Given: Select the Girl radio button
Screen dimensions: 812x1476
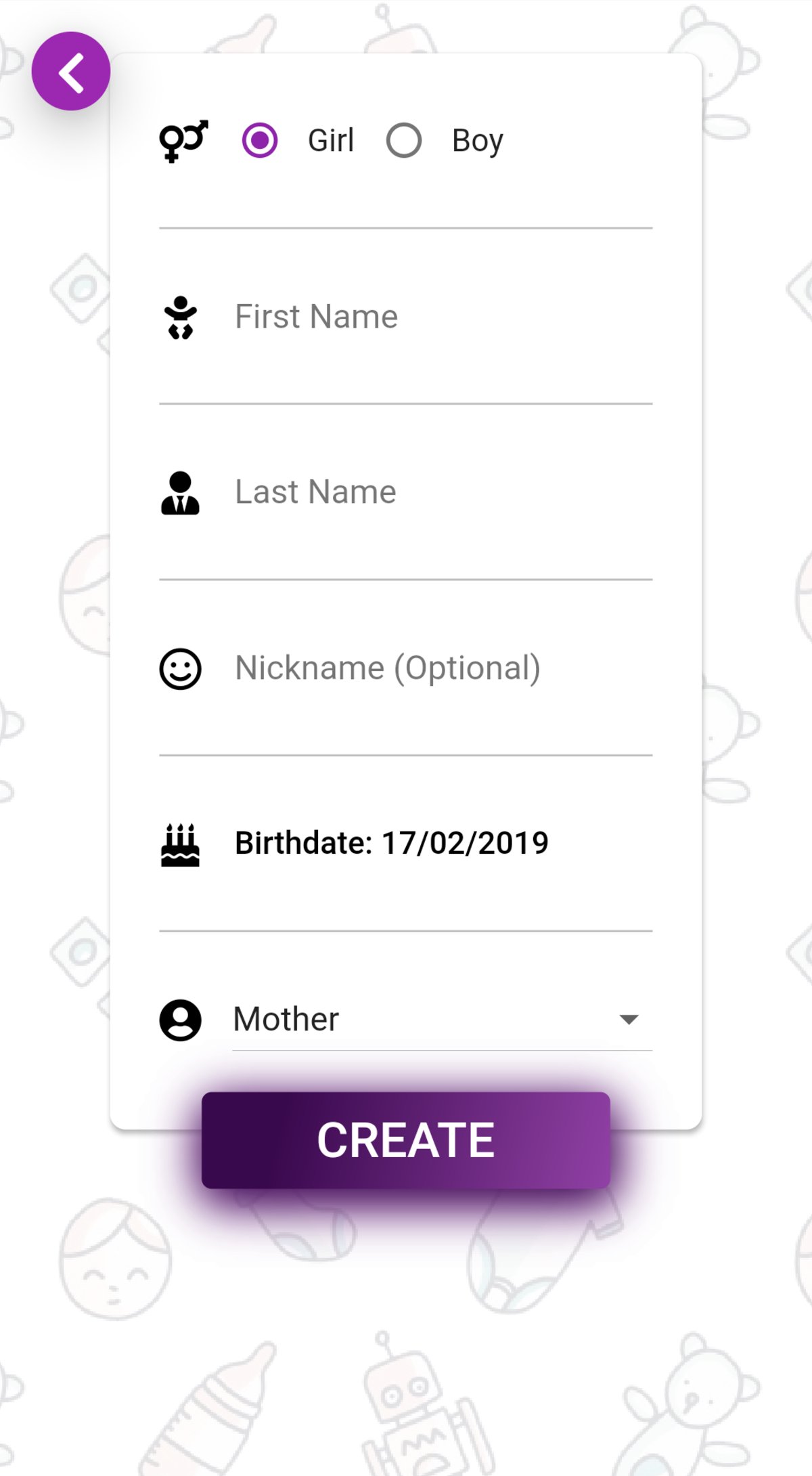Looking at the screenshot, I should 260,140.
